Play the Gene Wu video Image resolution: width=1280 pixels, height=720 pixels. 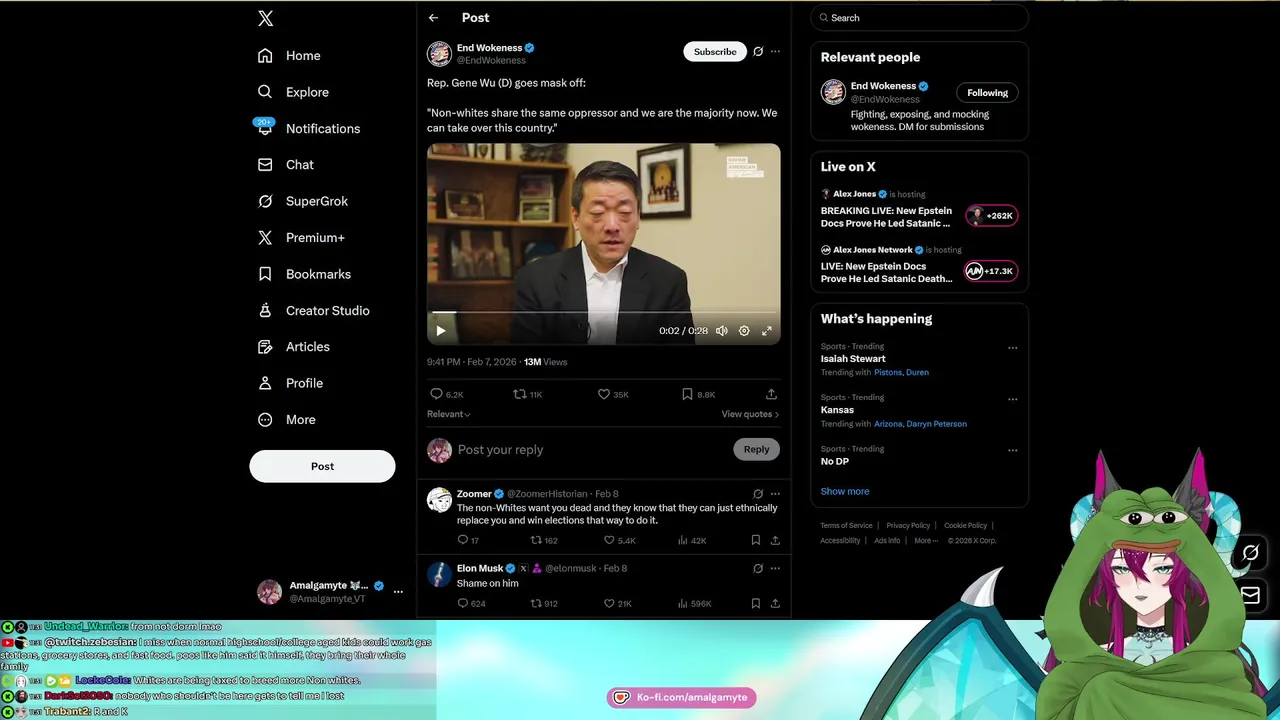coord(441,331)
